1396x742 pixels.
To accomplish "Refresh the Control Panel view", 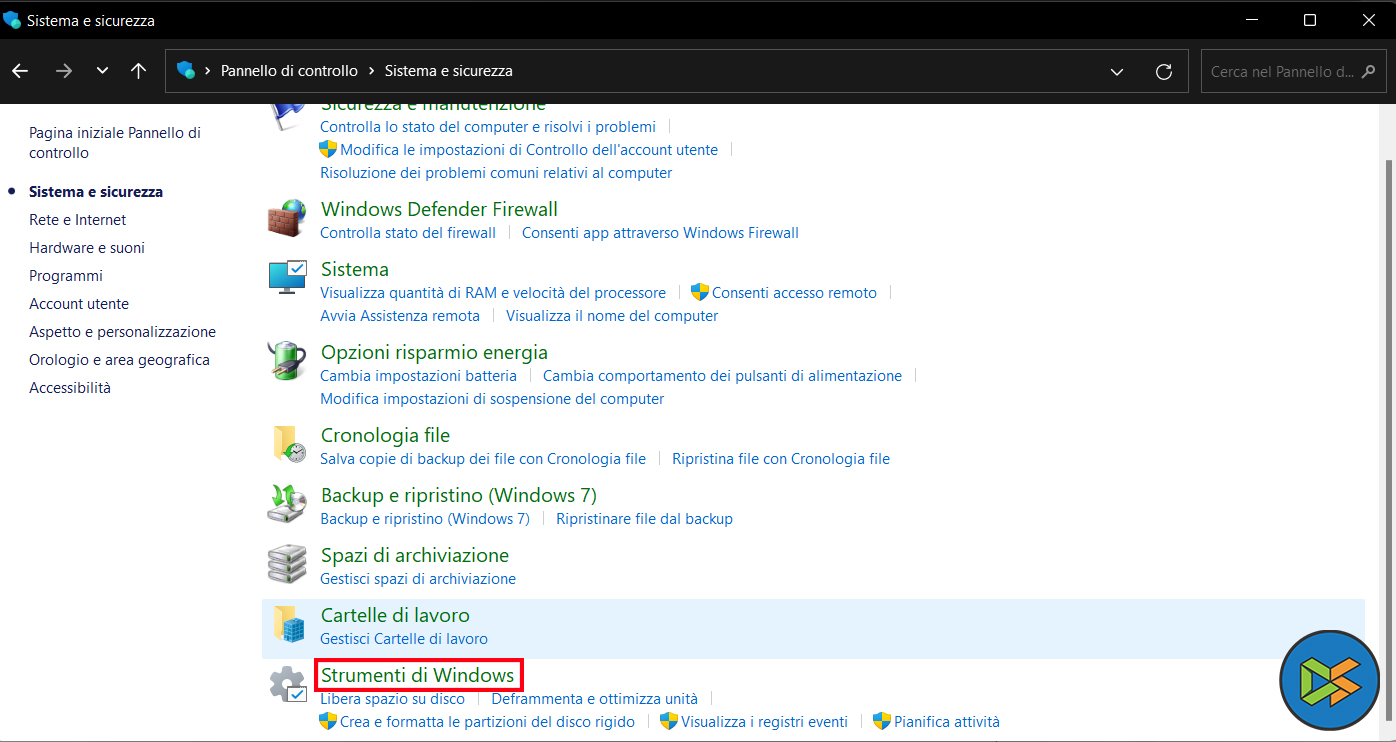I will click(x=1163, y=72).
